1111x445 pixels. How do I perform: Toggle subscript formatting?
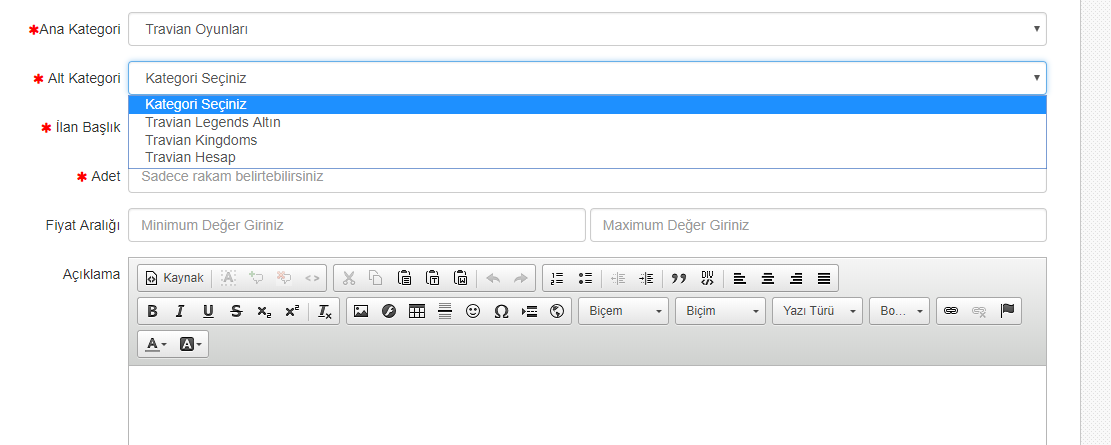pyautogui.click(x=264, y=311)
